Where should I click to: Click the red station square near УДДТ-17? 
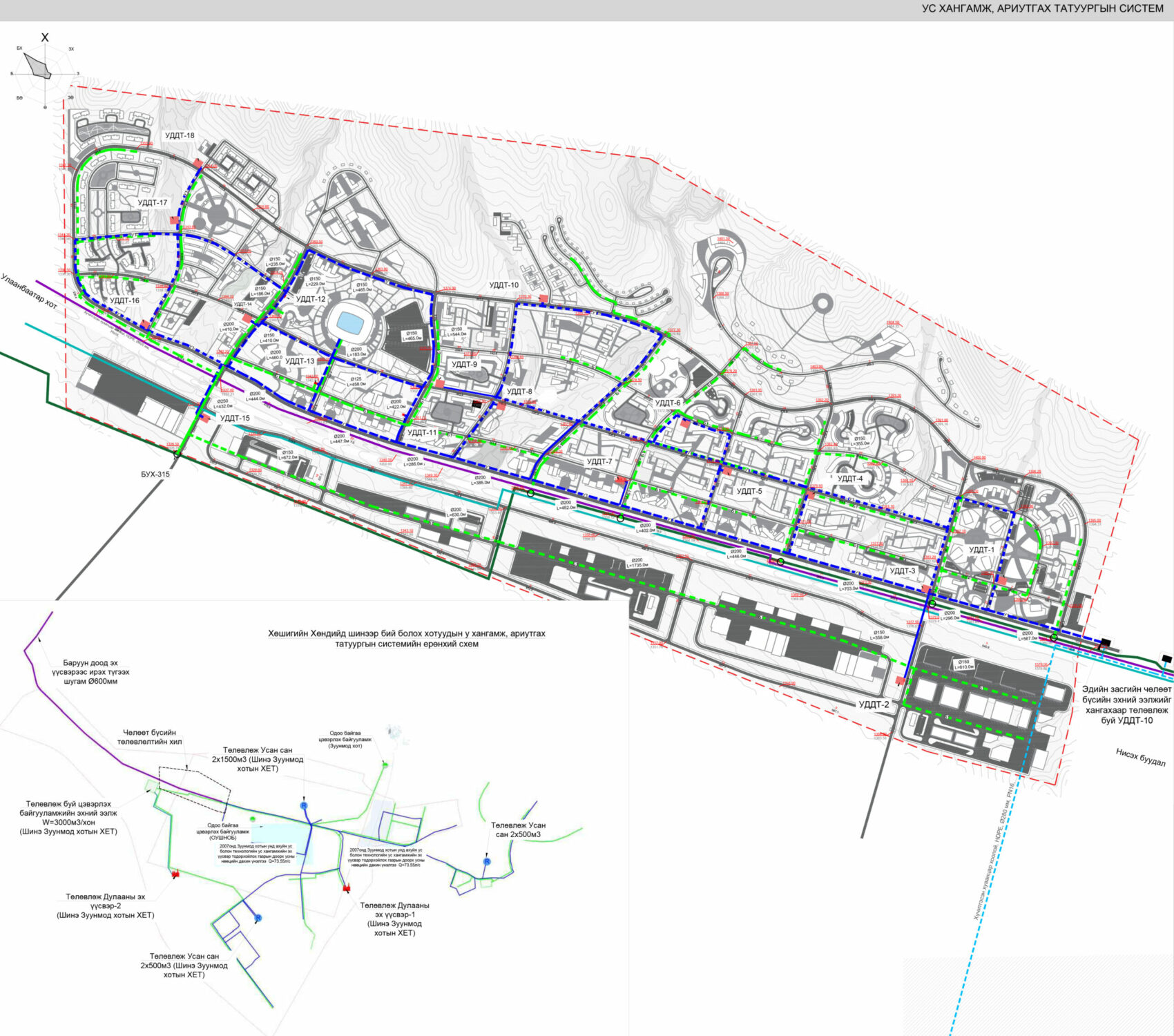point(174,220)
